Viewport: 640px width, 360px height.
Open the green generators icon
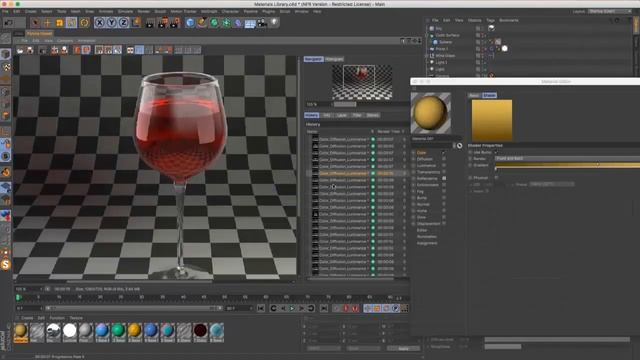(214, 22)
